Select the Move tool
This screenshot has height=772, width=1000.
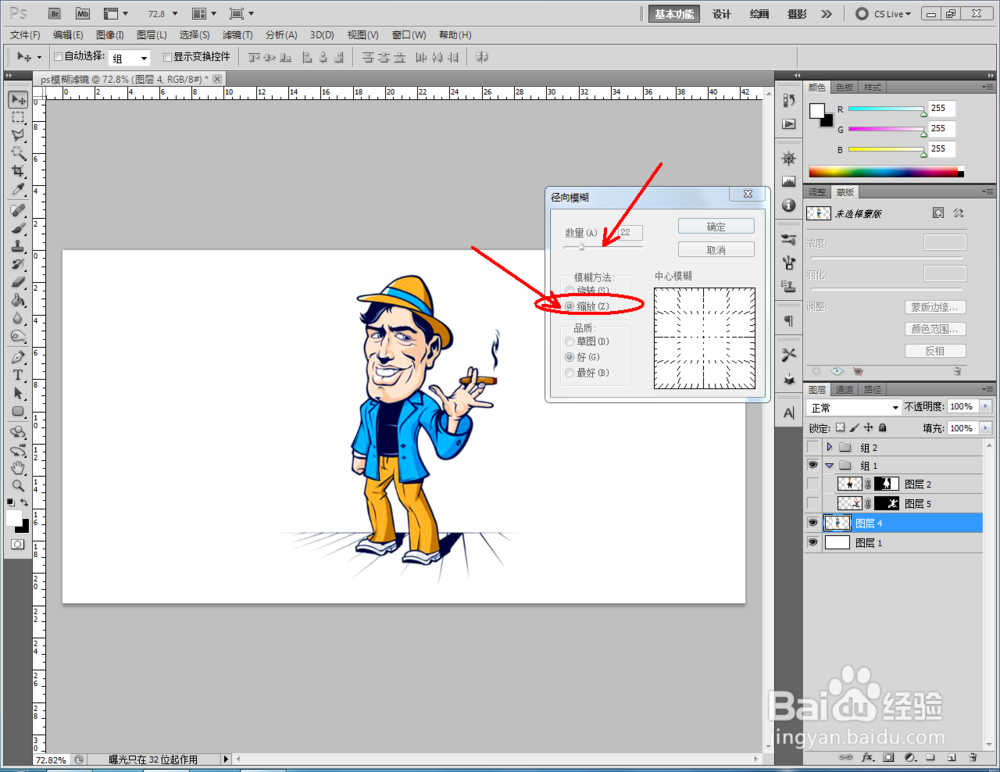click(x=18, y=100)
